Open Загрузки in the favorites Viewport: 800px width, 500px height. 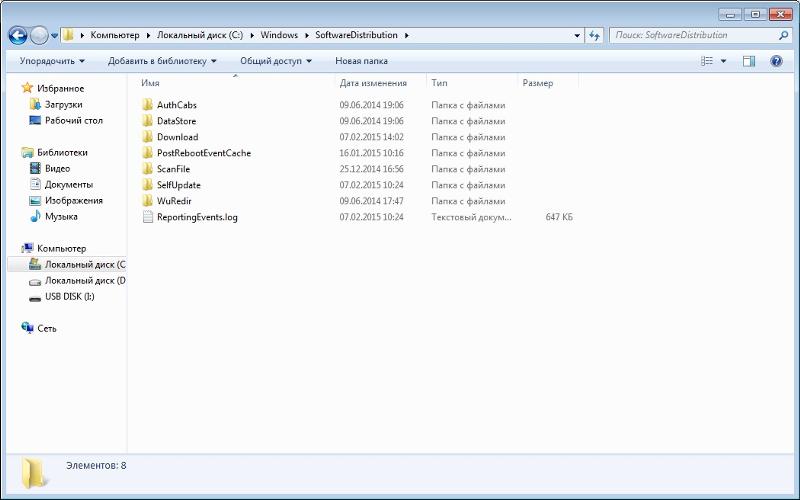63,104
